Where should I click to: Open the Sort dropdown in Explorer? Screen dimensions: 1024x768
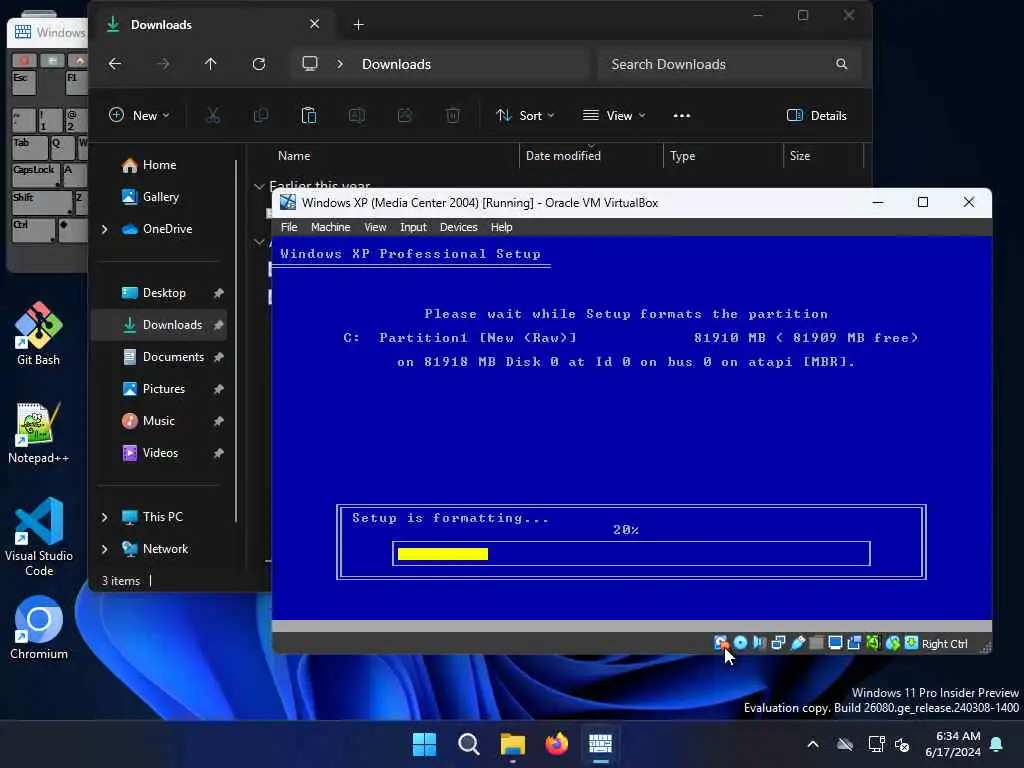[525, 116]
